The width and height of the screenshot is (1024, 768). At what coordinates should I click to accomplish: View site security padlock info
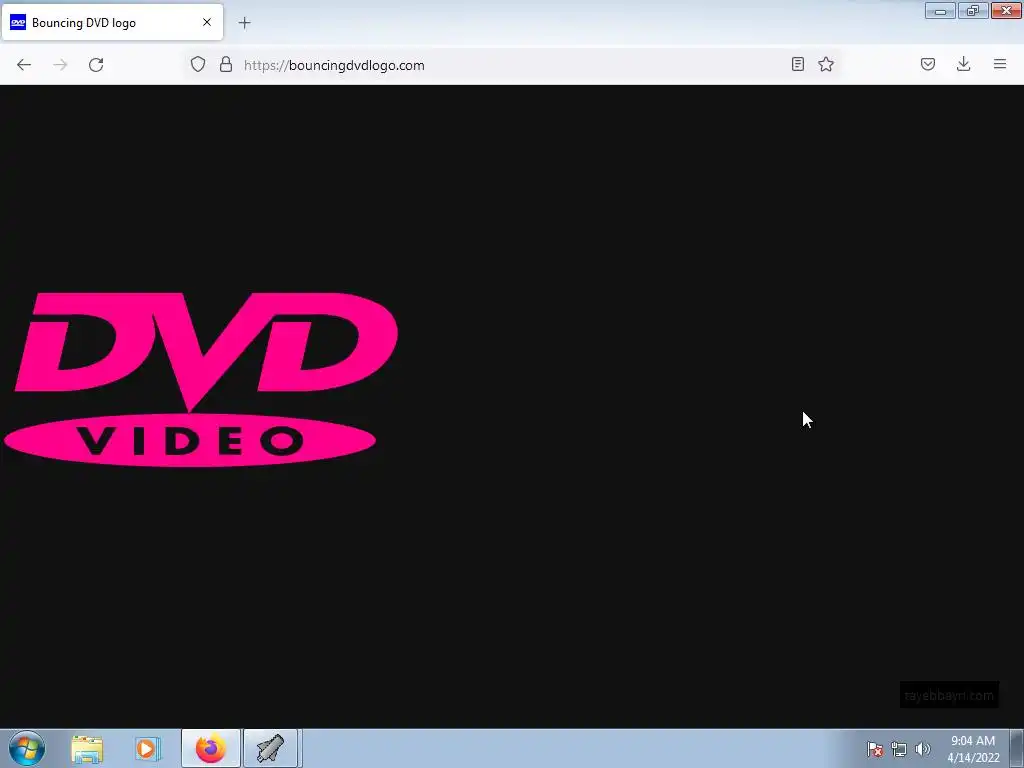[226, 64]
